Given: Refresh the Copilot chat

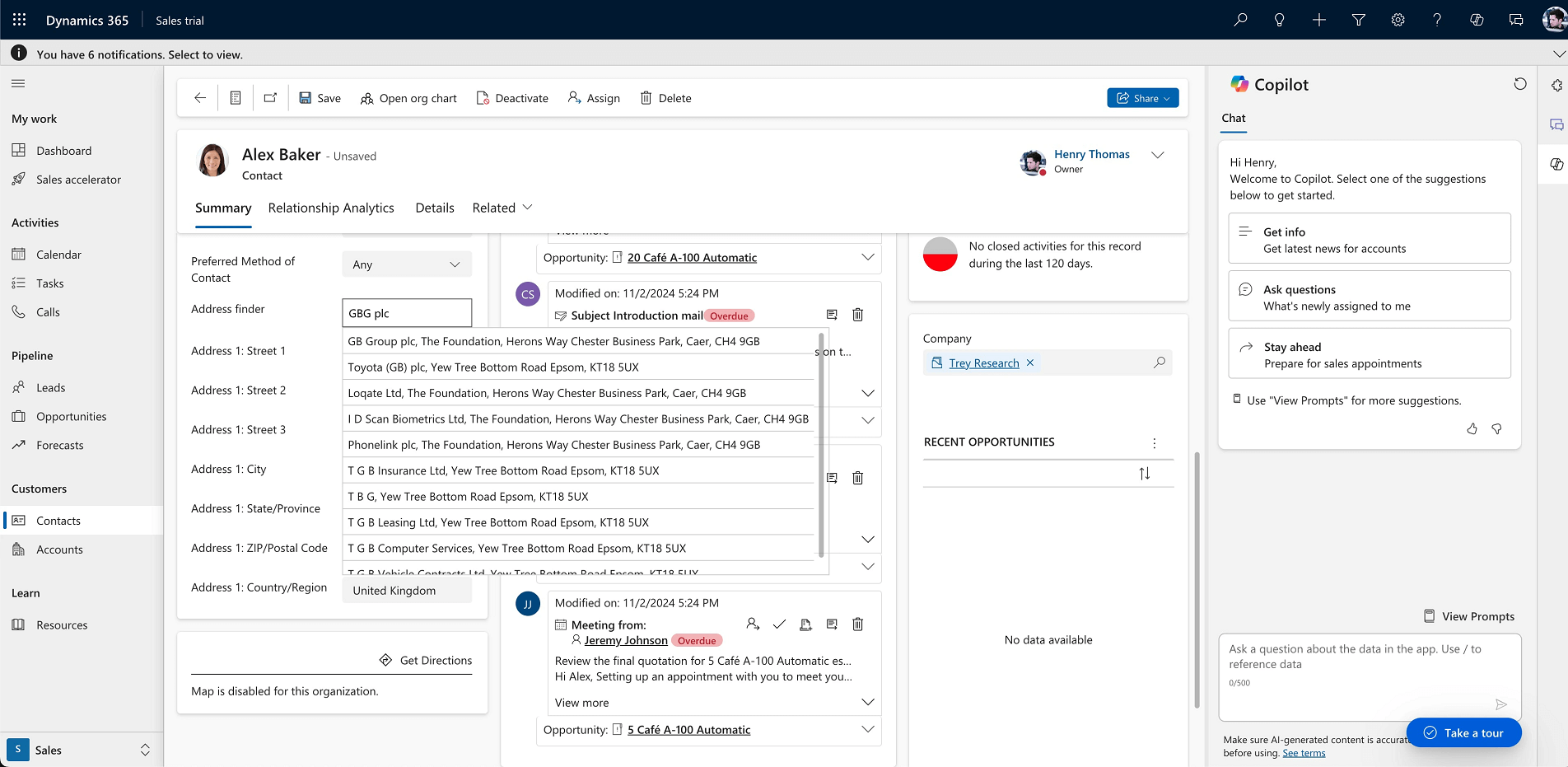Looking at the screenshot, I should (x=1520, y=84).
